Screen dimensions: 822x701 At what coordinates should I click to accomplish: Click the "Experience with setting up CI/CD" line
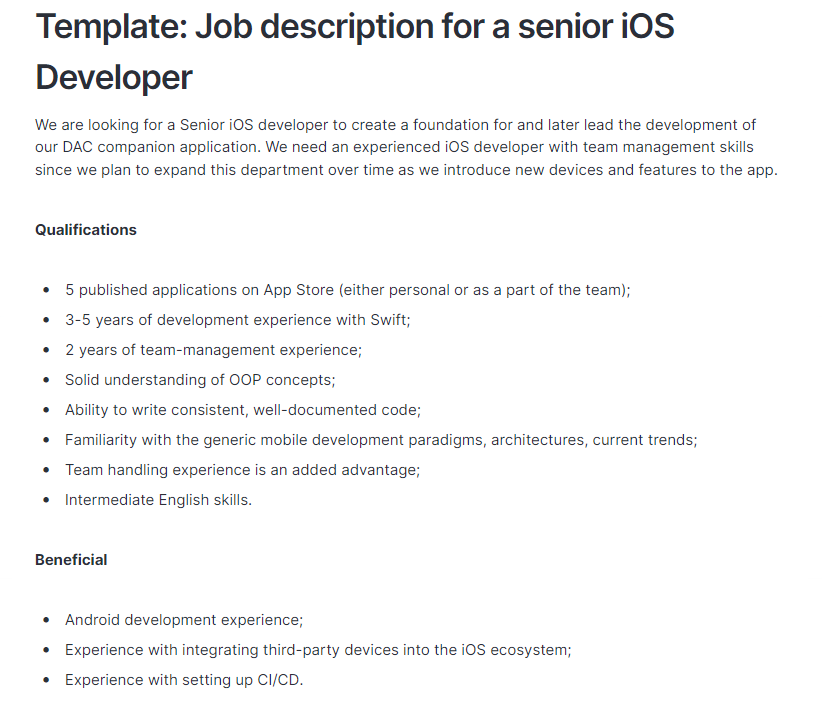coord(184,680)
